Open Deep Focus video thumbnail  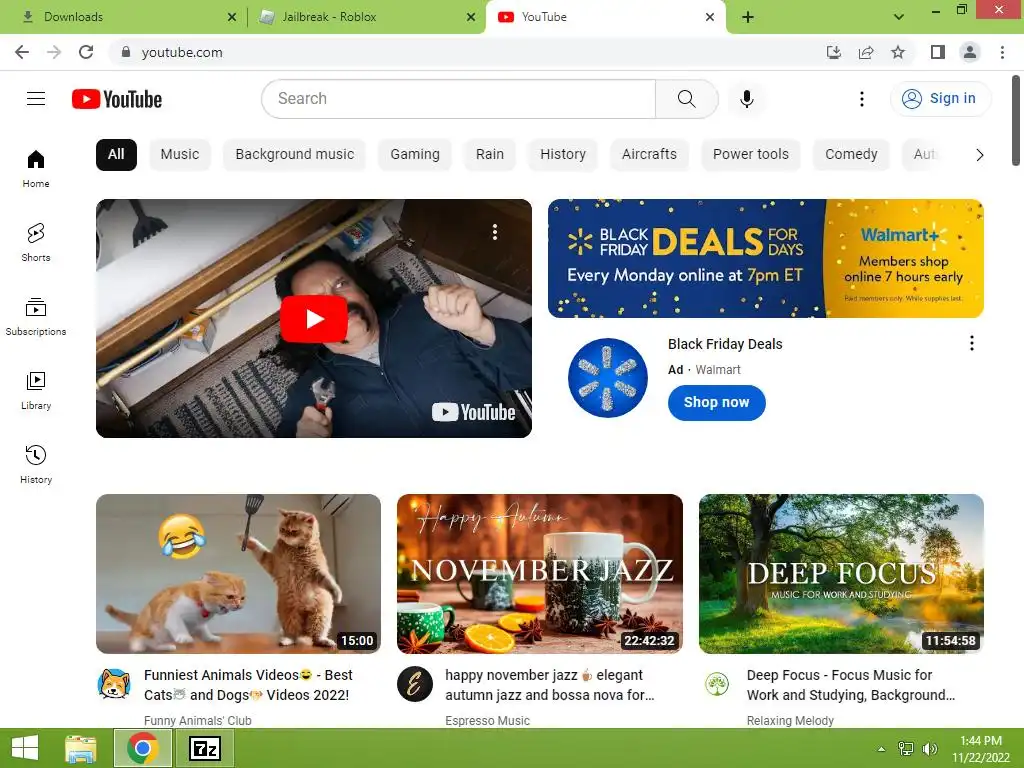(x=841, y=574)
